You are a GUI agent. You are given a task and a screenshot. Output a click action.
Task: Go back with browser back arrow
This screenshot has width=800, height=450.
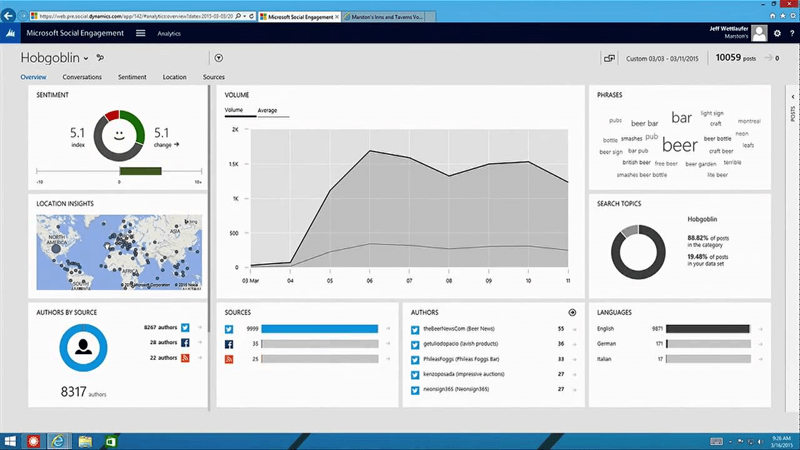[9, 16]
